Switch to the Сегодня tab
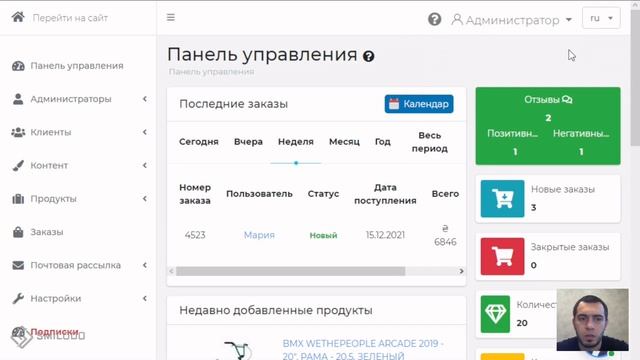Screen dimensions: 640x360 tap(199, 142)
